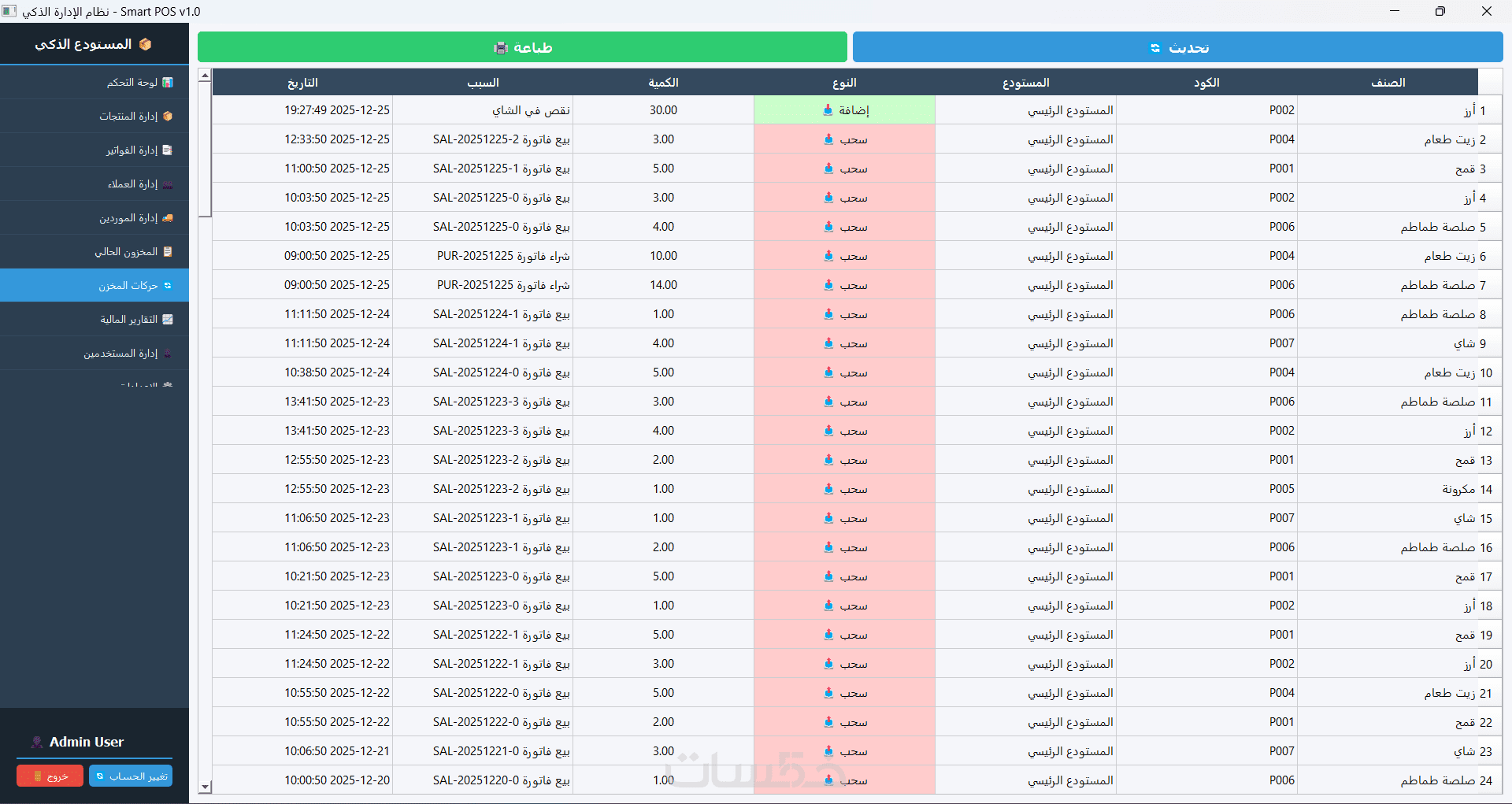Click the إدارة المنتجات box icon
This screenshot has height=804, width=1512.
[168, 117]
